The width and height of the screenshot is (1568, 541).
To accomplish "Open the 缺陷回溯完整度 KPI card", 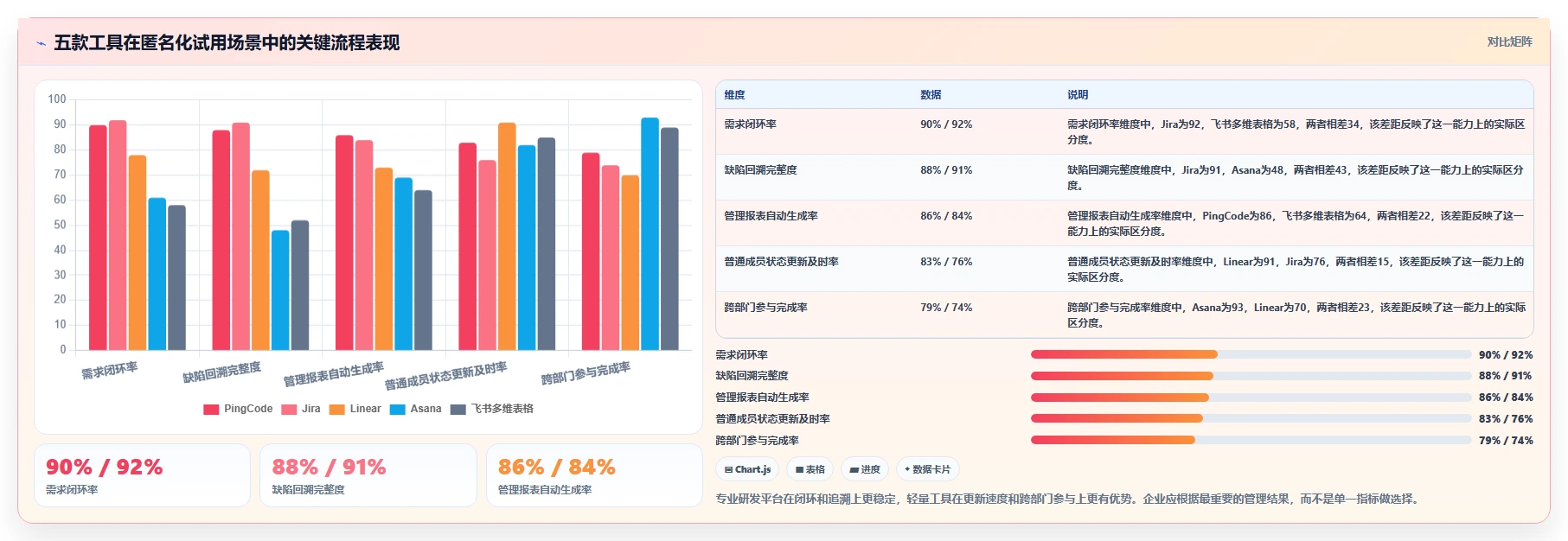I will [368, 475].
